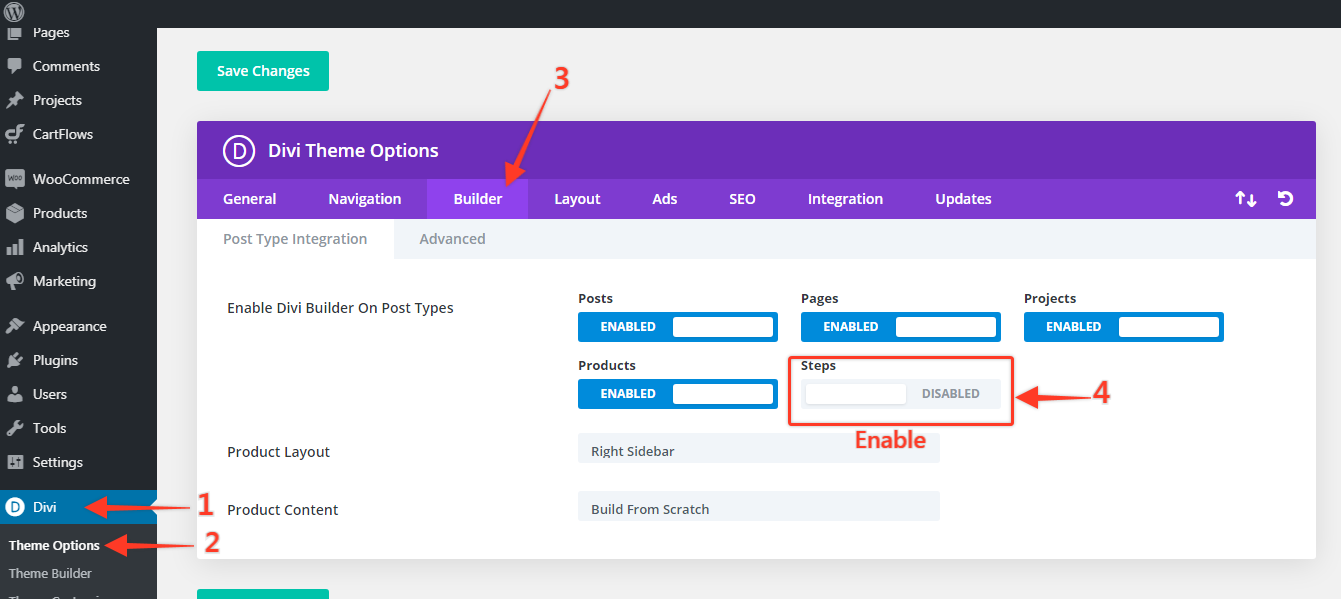
Task: Click the WordPress logo icon
Action: coord(14,13)
